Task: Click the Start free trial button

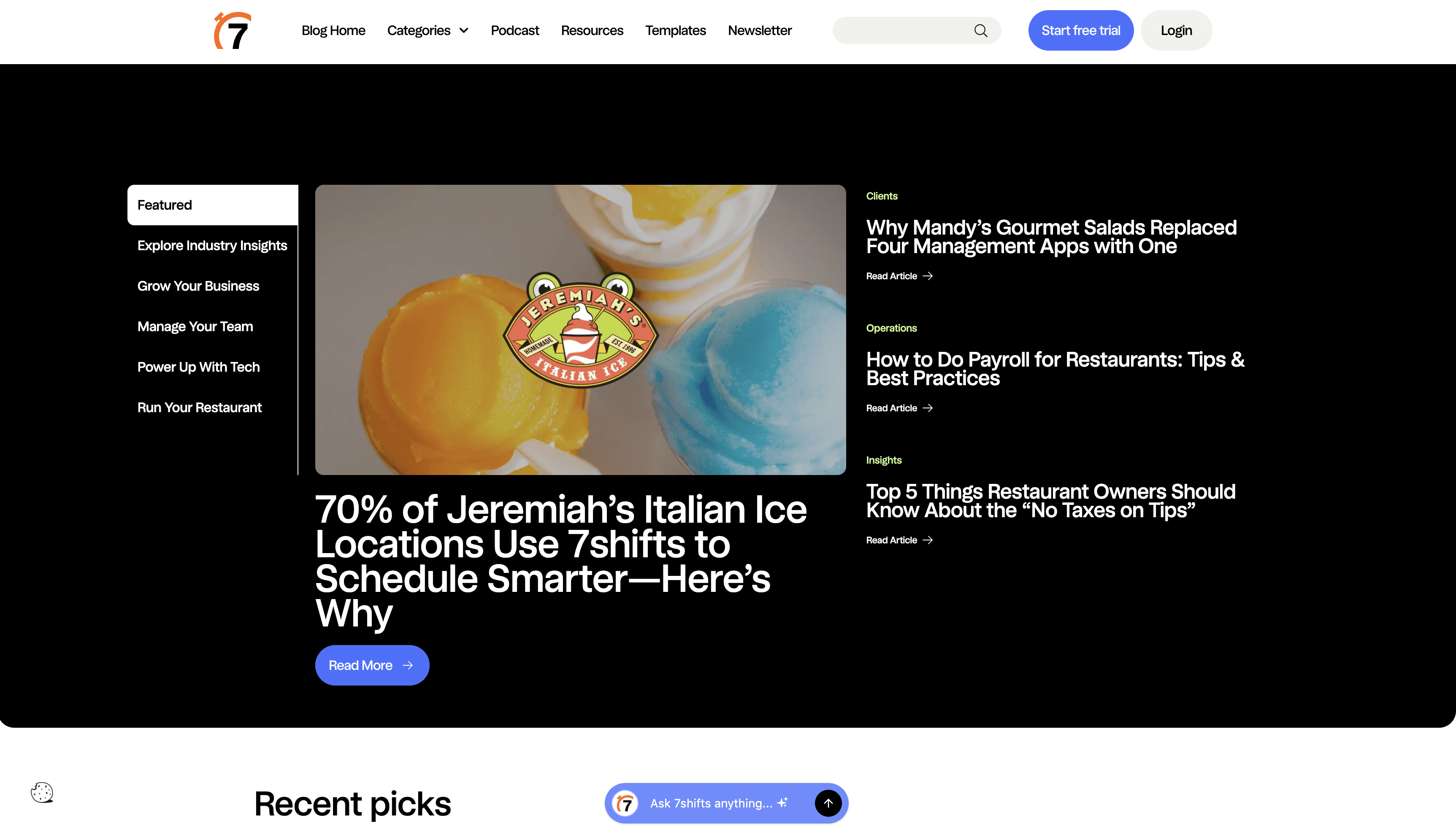Action: click(1080, 30)
